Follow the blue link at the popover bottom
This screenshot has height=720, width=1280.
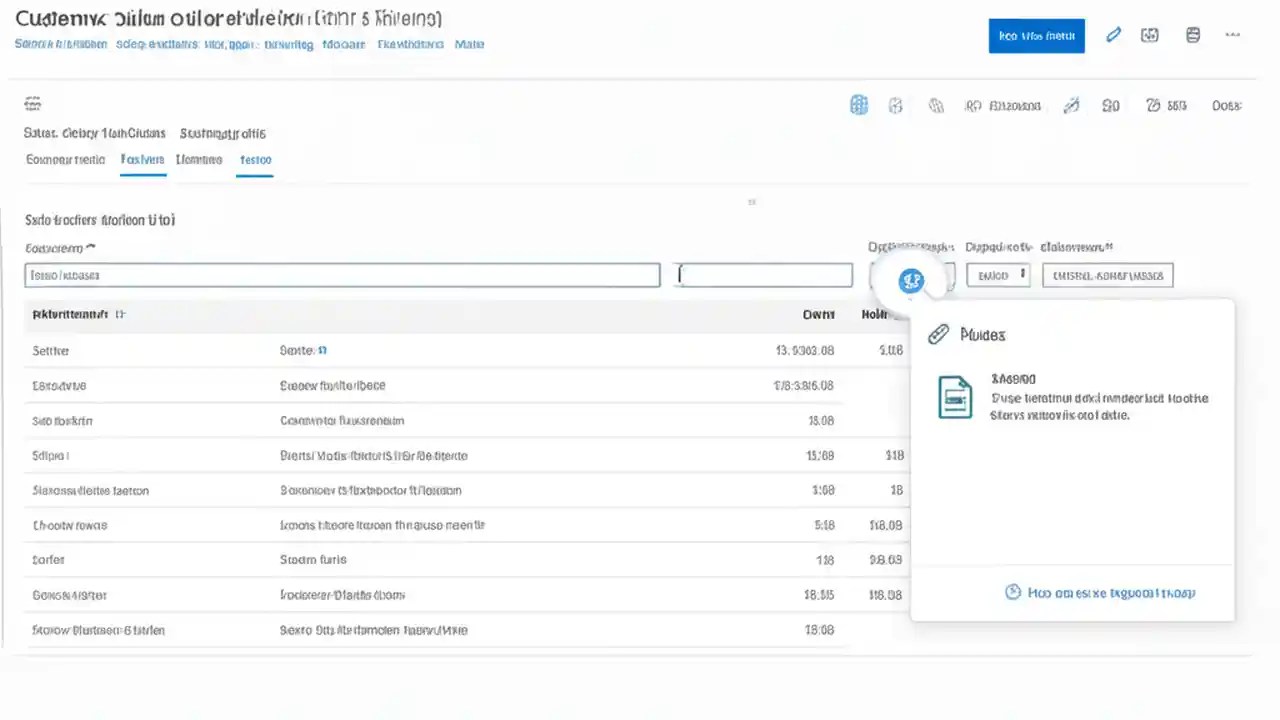pyautogui.click(x=1110, y=592)
